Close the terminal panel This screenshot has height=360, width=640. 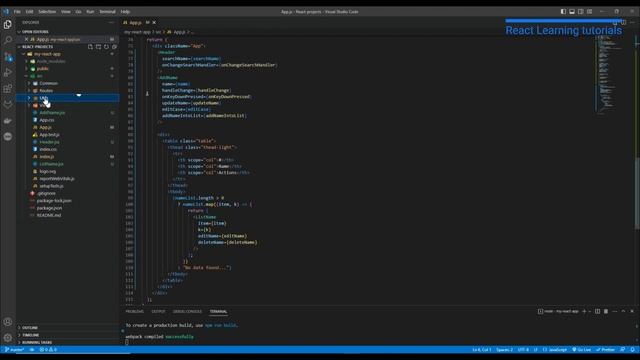pos(632,311)
